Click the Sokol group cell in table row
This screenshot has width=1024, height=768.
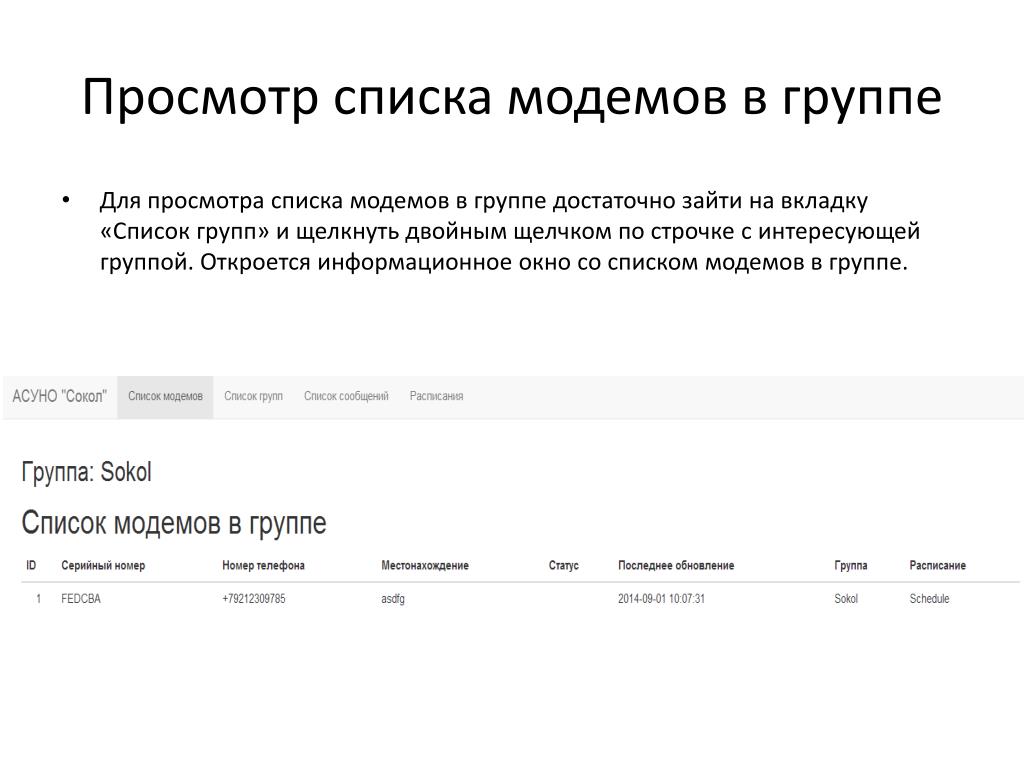click(846, 599)
